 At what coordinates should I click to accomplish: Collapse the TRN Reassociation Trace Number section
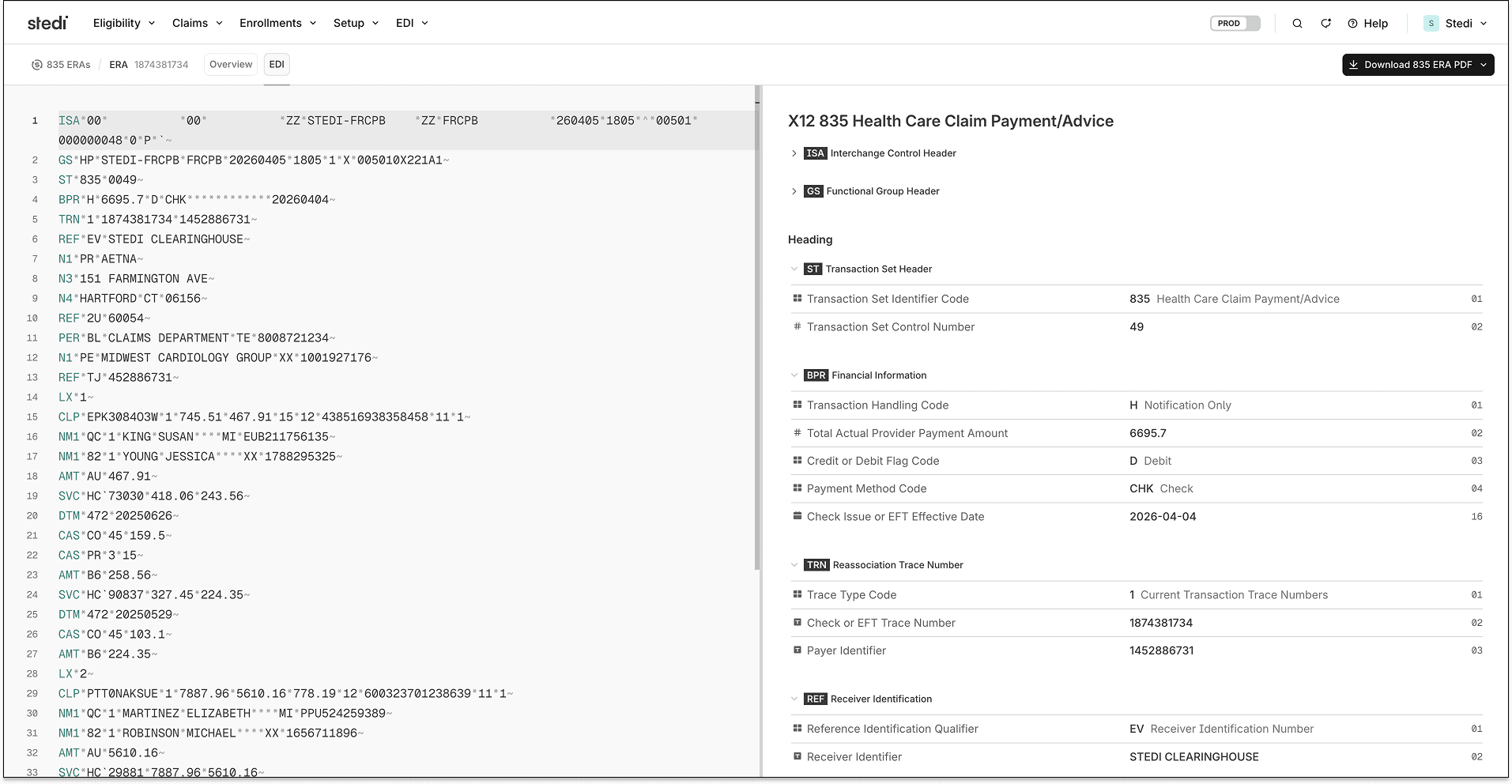[794, 565]
